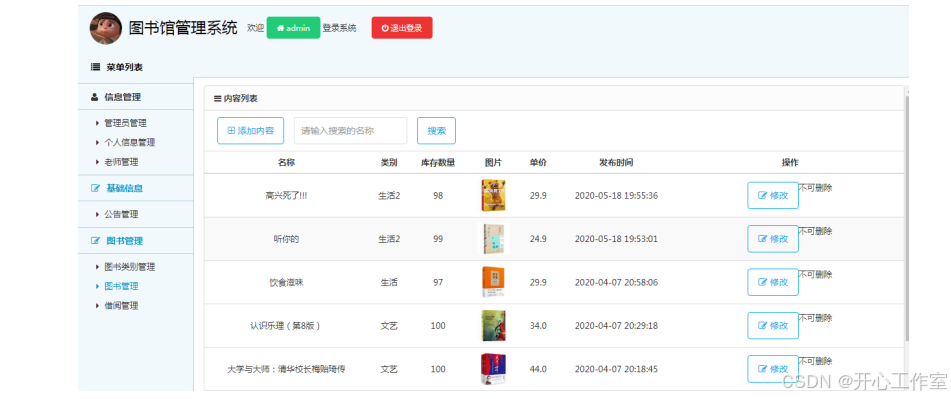Click the 图书馆管理系统 title
951x399 pixels.
(x=183, y=28)
